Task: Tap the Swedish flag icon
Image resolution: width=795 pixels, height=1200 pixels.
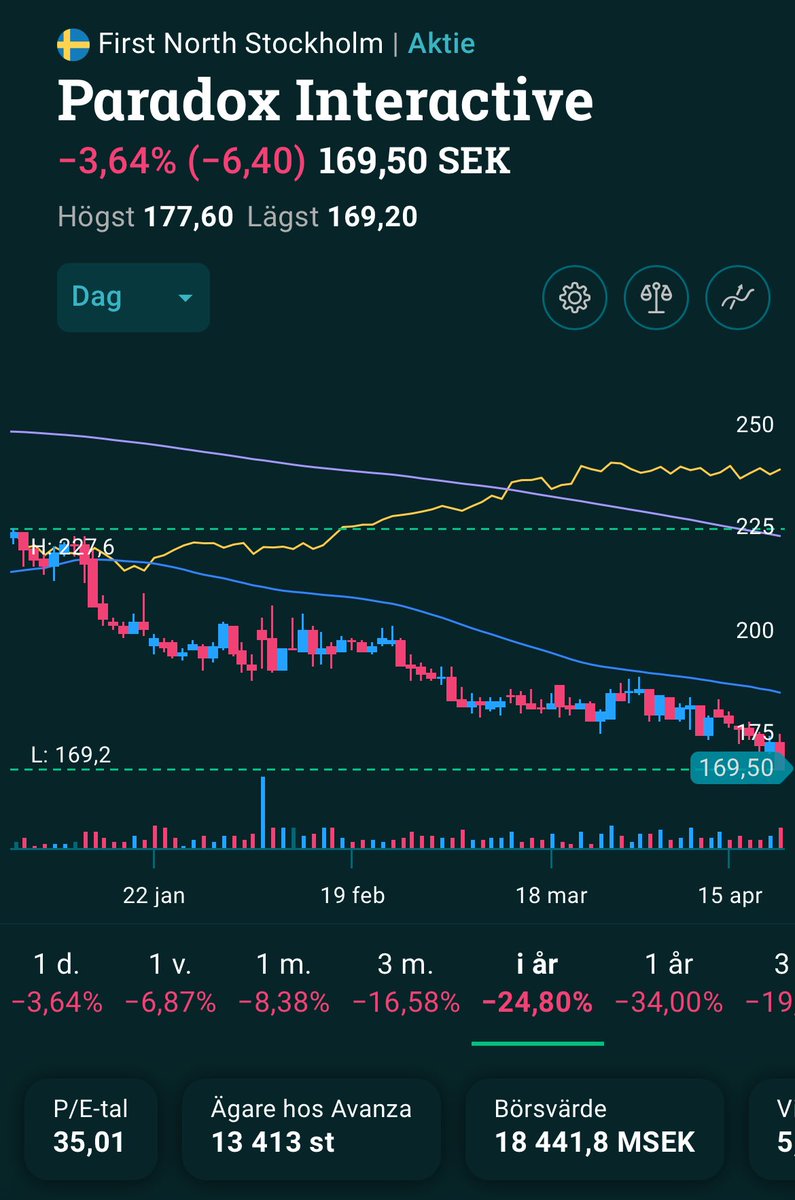Action: pos(72,44)
